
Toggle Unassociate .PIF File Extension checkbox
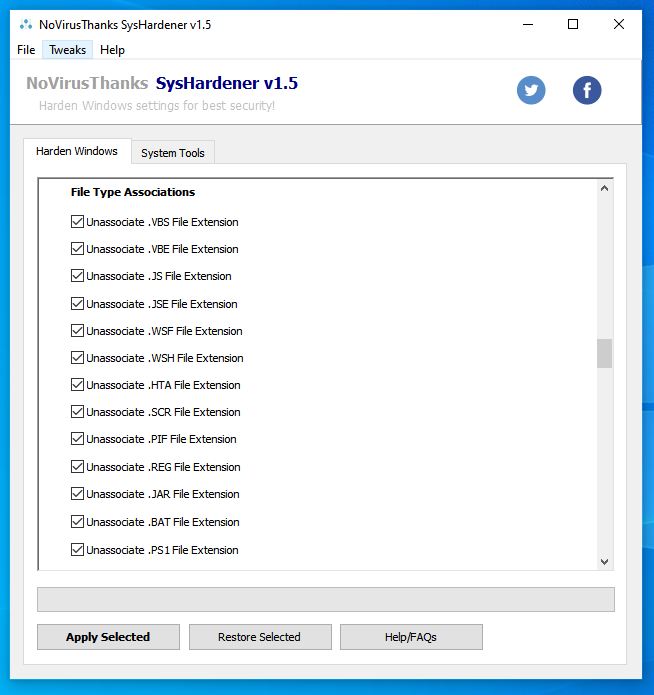point(77,439)
